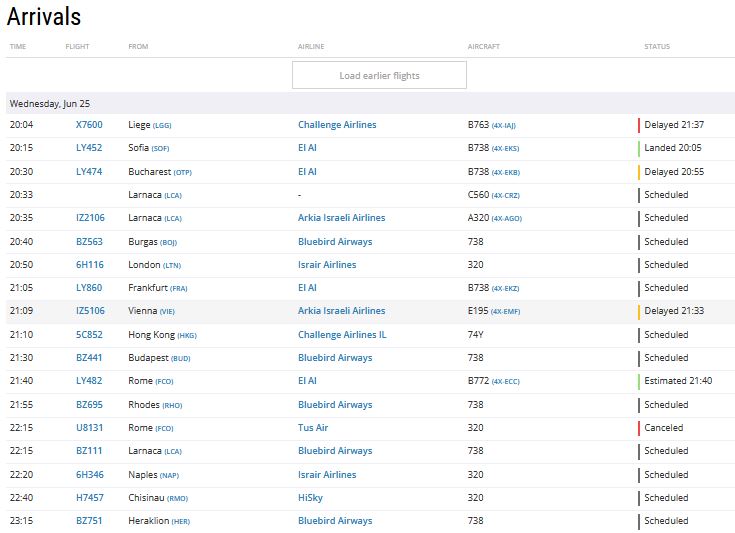Open flight IZ2106 link
Image resolution: width=735 pixels, height=533 pixels.
(90, 218)
